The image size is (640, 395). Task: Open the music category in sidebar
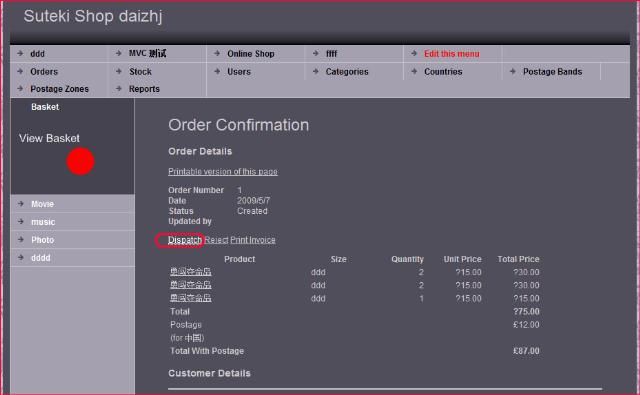tap(43, 222)
